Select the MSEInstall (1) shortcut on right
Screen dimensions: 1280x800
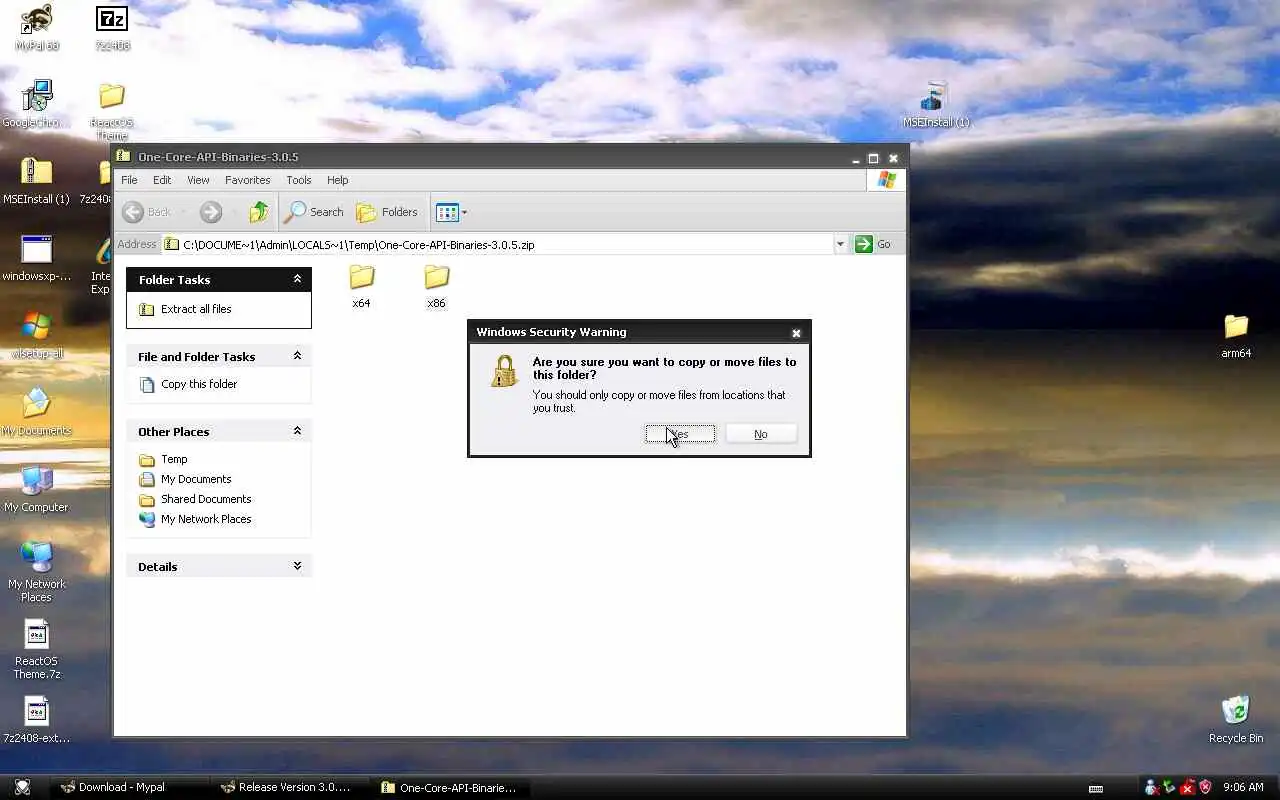click(x=936, y=104)
